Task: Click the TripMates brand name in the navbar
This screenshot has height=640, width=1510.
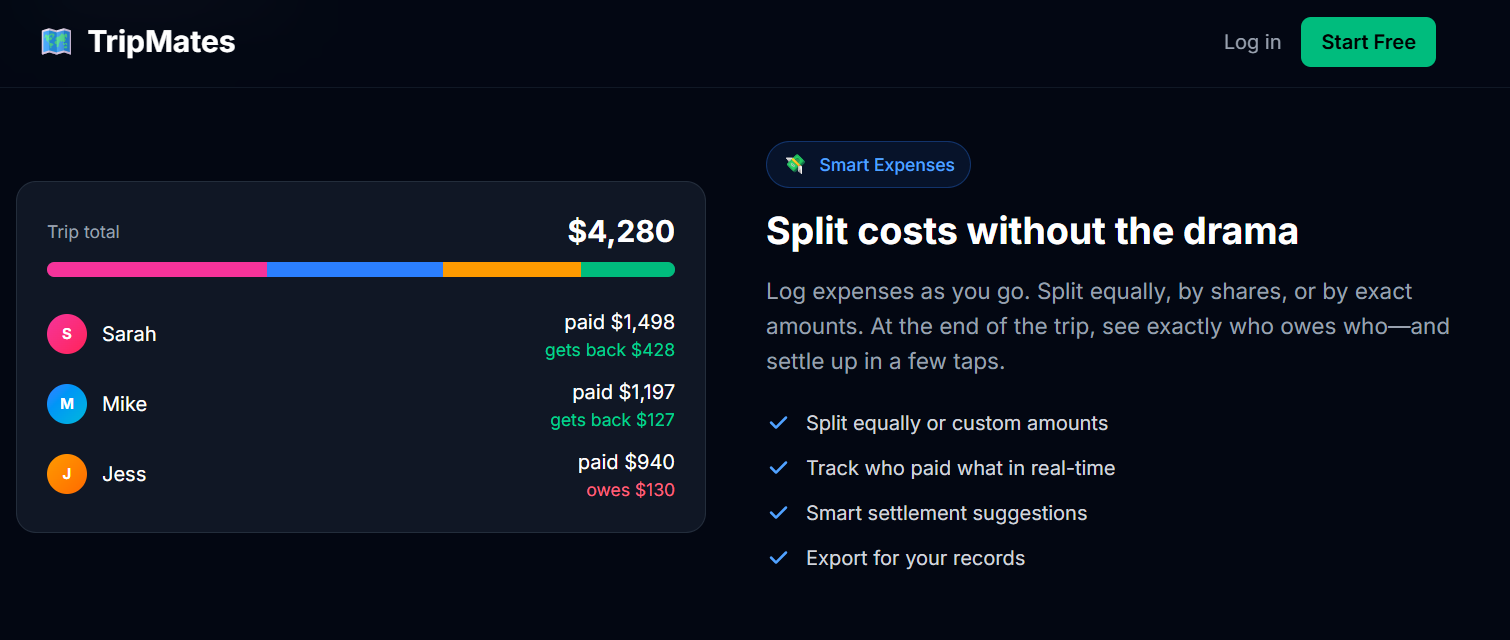Action: [x=160, y=41]
